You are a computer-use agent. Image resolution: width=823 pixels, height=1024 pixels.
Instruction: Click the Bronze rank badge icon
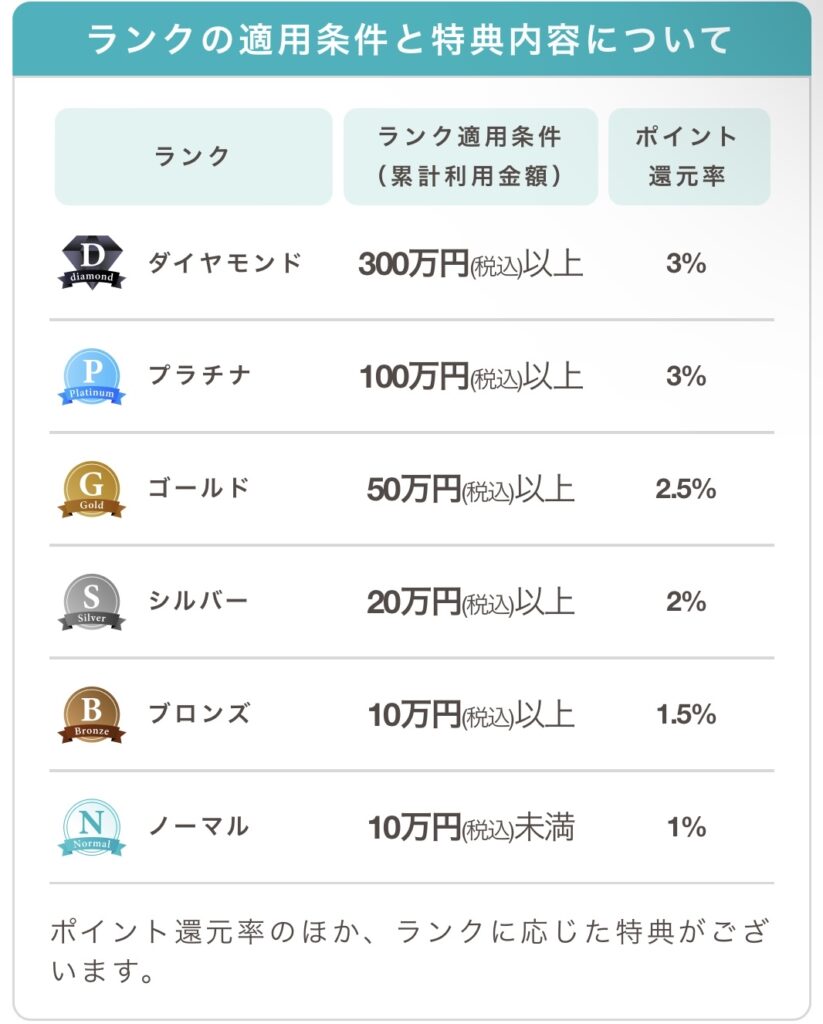click(x=92, y=715)
